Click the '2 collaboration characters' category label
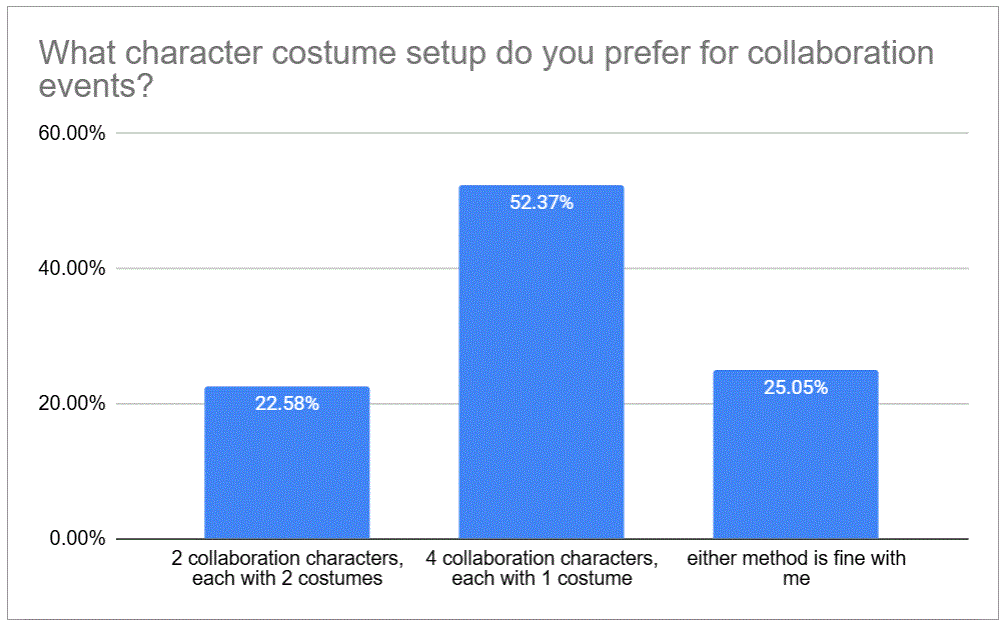This screenshot has width=1006, height=627. pyautogui.click(x=287, y=568)
